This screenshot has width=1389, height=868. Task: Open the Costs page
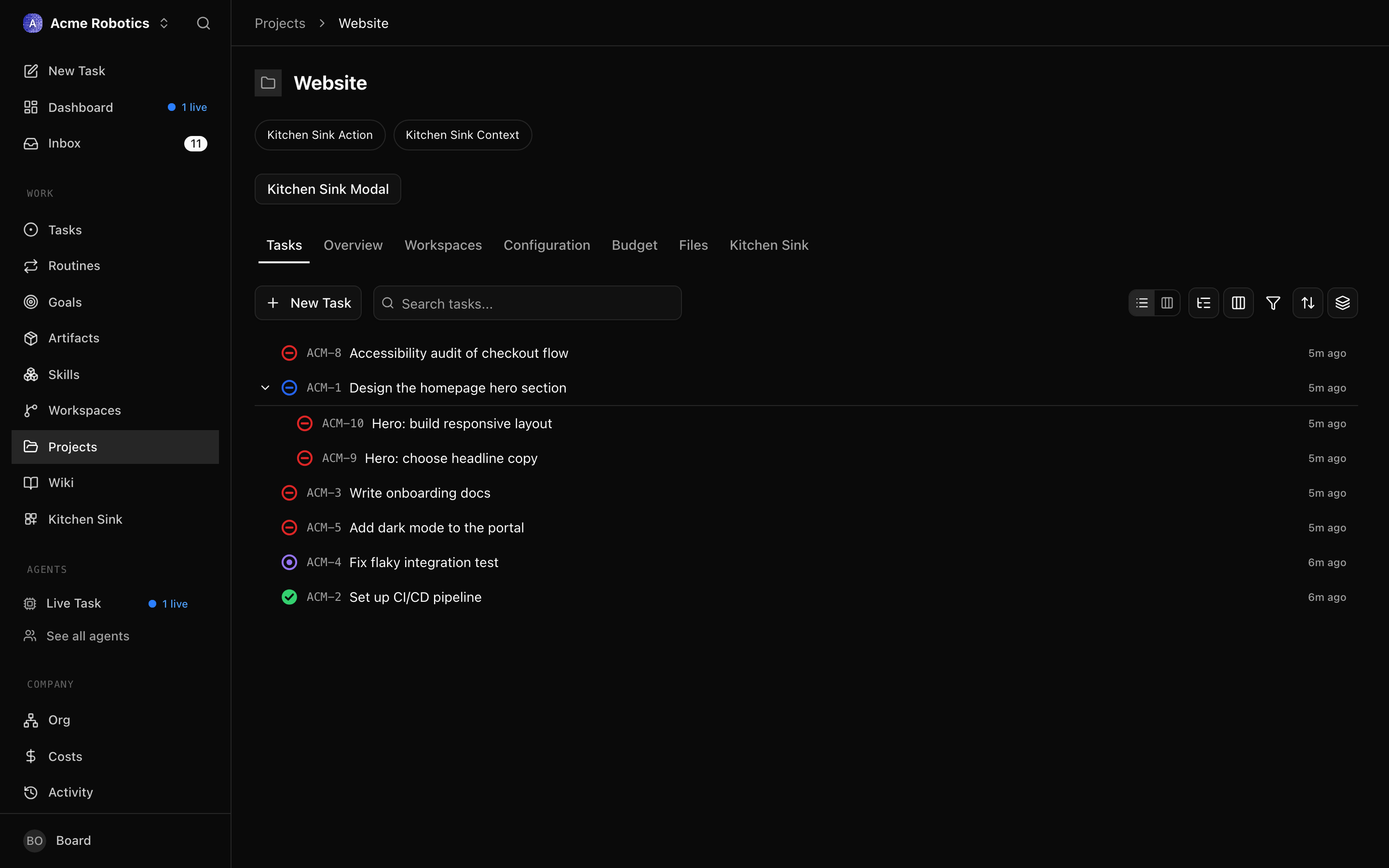(x=115, y=756)
